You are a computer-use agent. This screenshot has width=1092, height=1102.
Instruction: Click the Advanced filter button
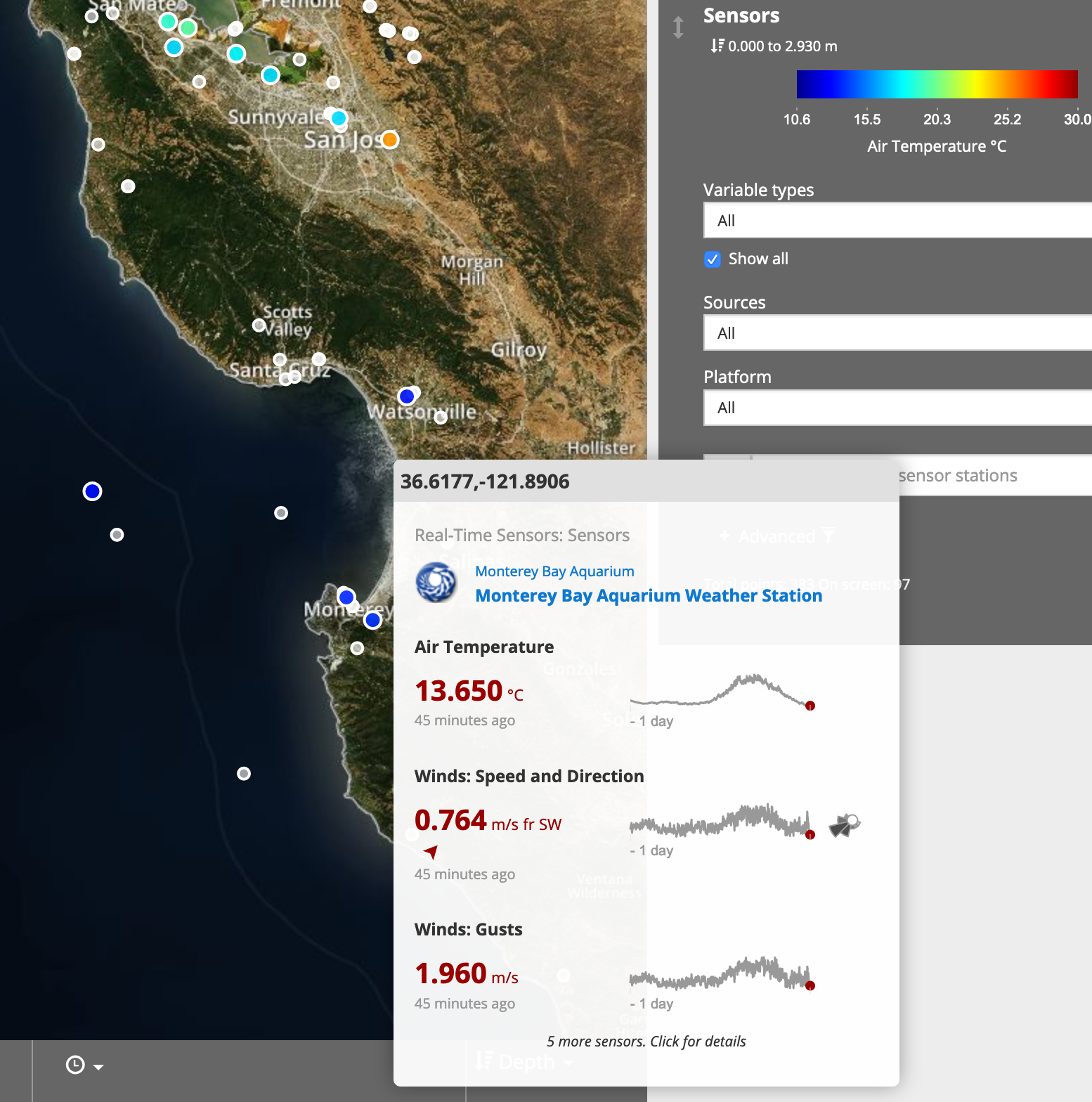[x=776, y=536]
